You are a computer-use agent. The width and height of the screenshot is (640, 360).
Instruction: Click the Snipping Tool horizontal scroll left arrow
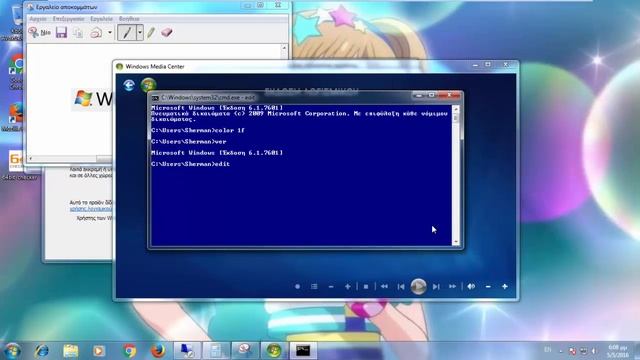(31, 158)
